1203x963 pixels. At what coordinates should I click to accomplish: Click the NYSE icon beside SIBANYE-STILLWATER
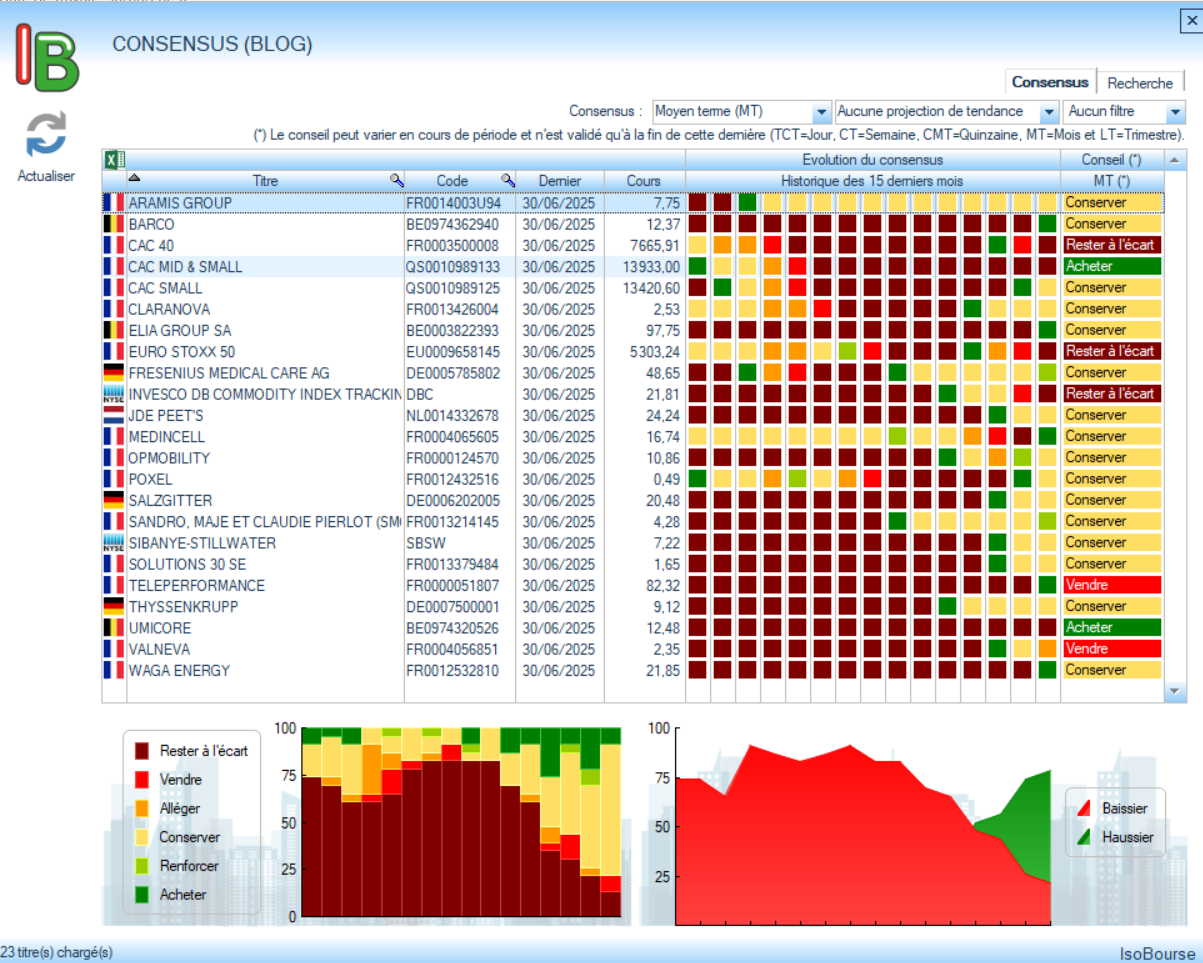point(114,543)
